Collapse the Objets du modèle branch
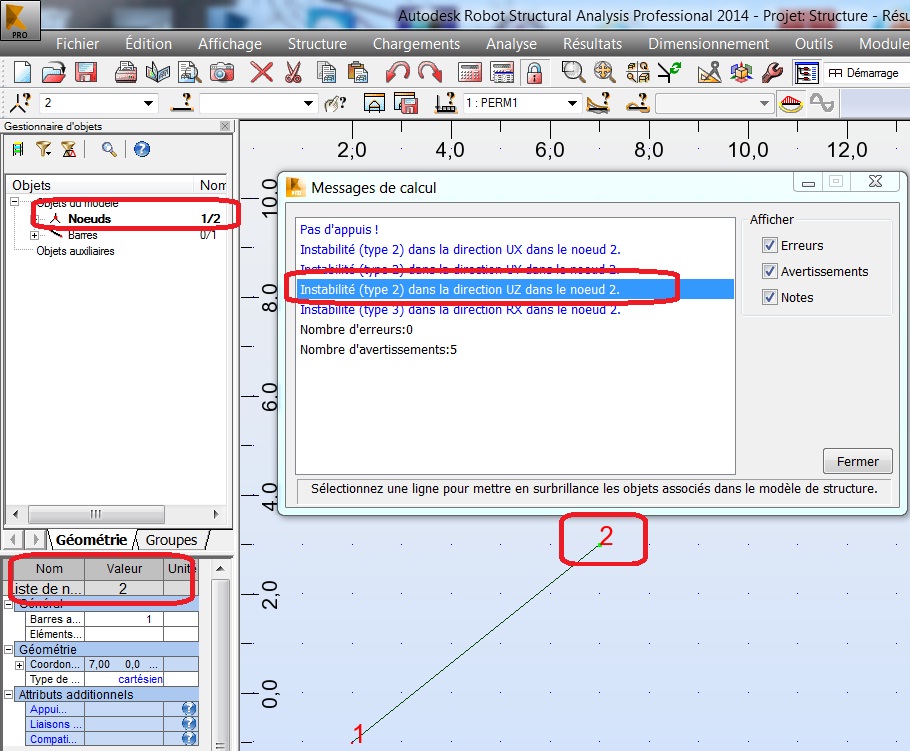 (15, 201)
